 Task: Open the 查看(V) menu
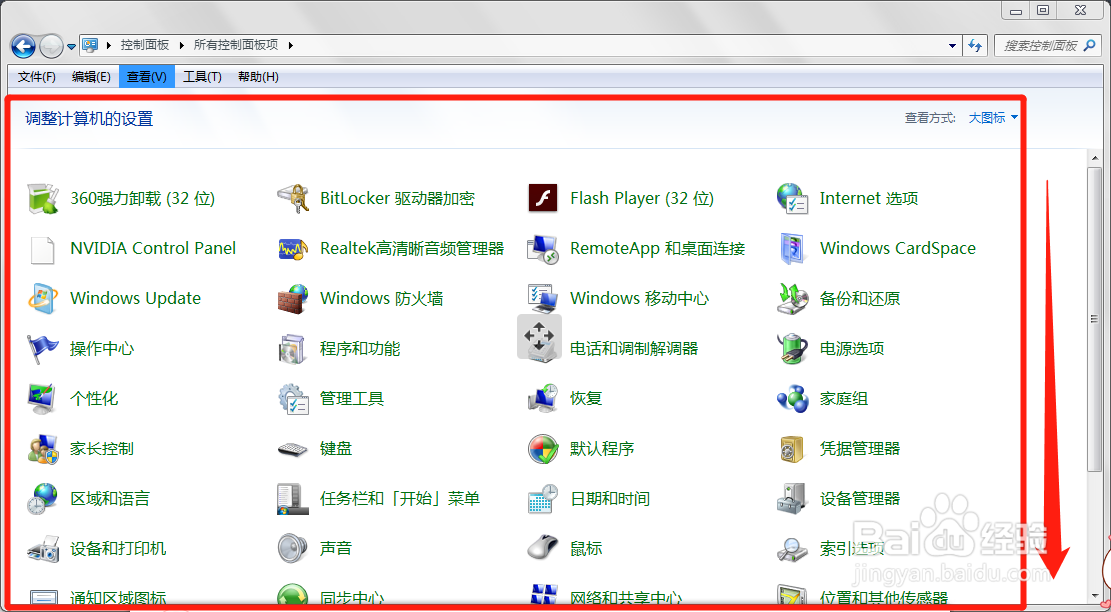[147, 76]
